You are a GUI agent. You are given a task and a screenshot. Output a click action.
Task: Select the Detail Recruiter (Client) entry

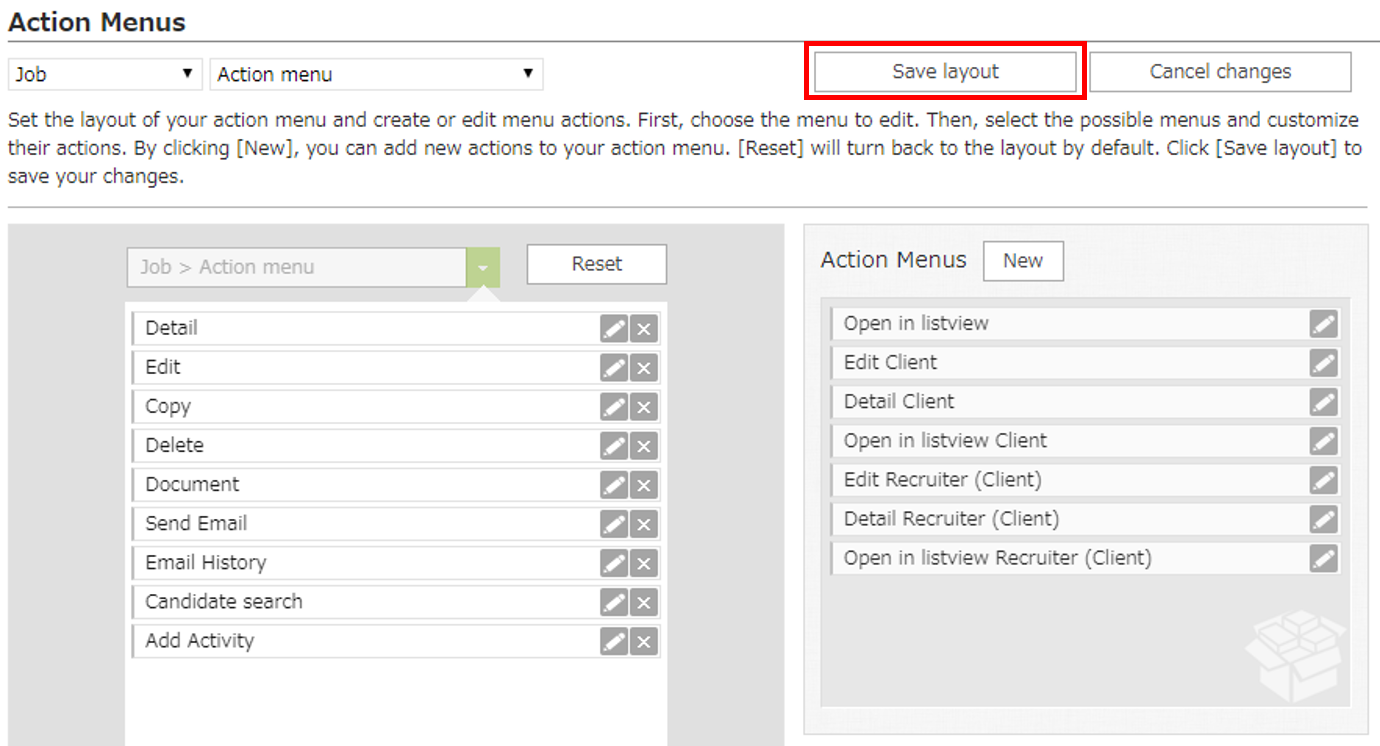point(1060,519)
